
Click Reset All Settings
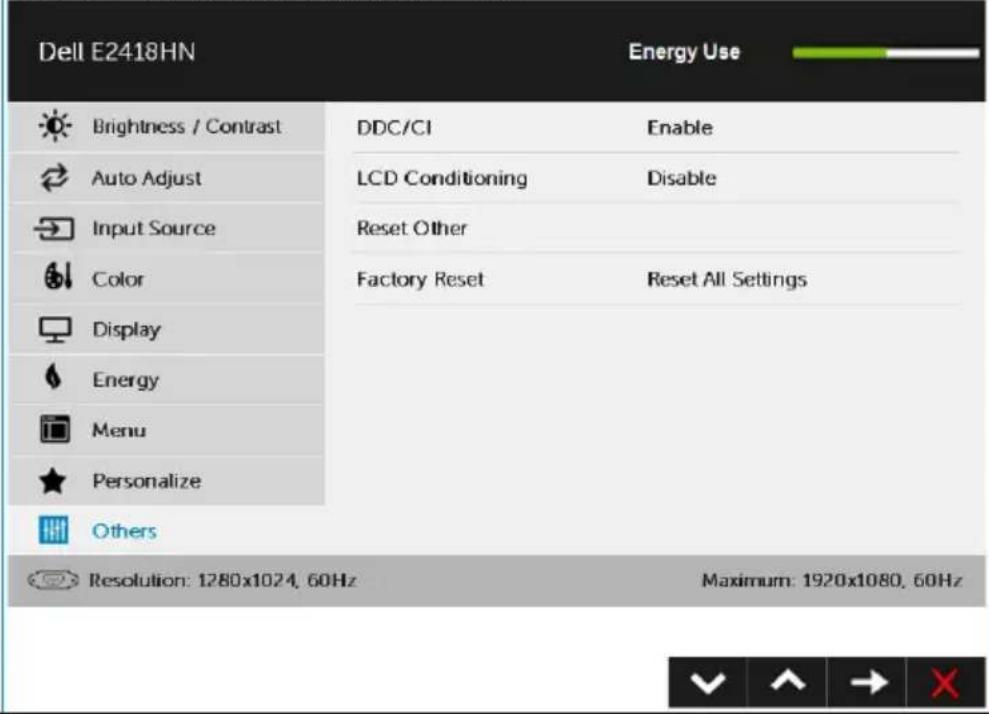727,279
